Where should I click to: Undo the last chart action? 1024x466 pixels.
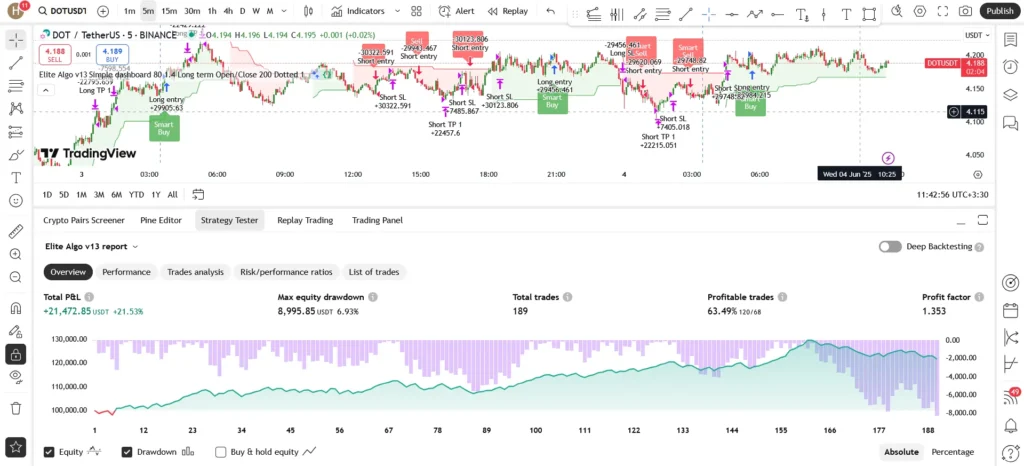pos(551,11)
